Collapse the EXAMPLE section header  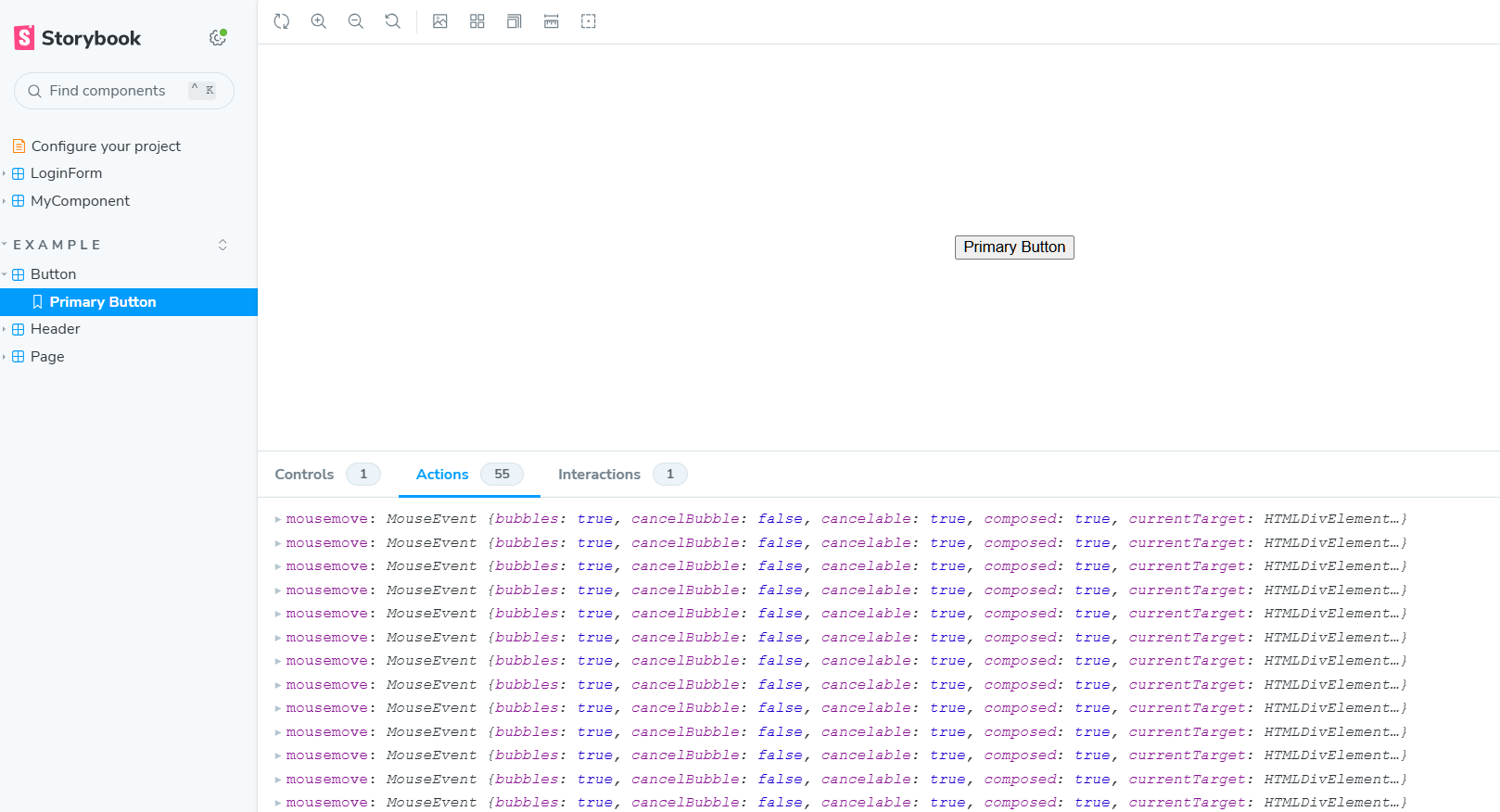57,245
